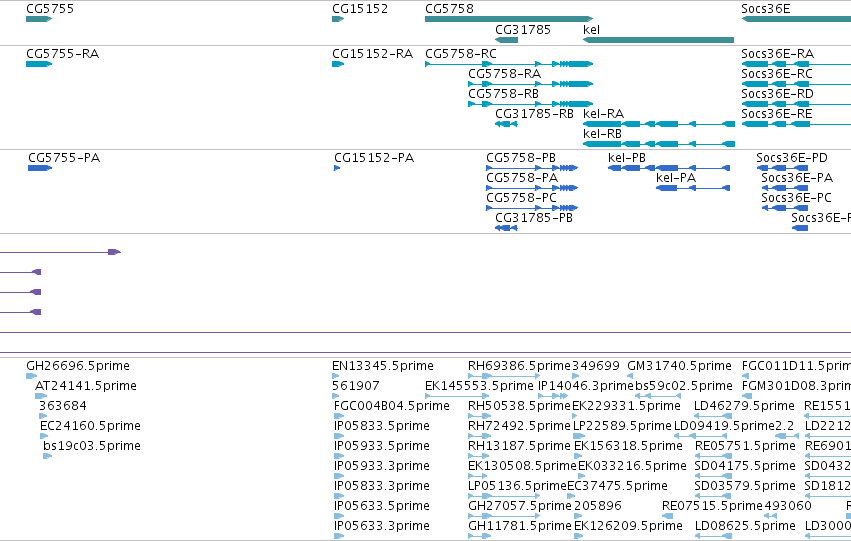Screen dimensions: 851x541
Task: Select the kel-RB transcript glyph
Action: pyautogui.click(x=658, y=144)
